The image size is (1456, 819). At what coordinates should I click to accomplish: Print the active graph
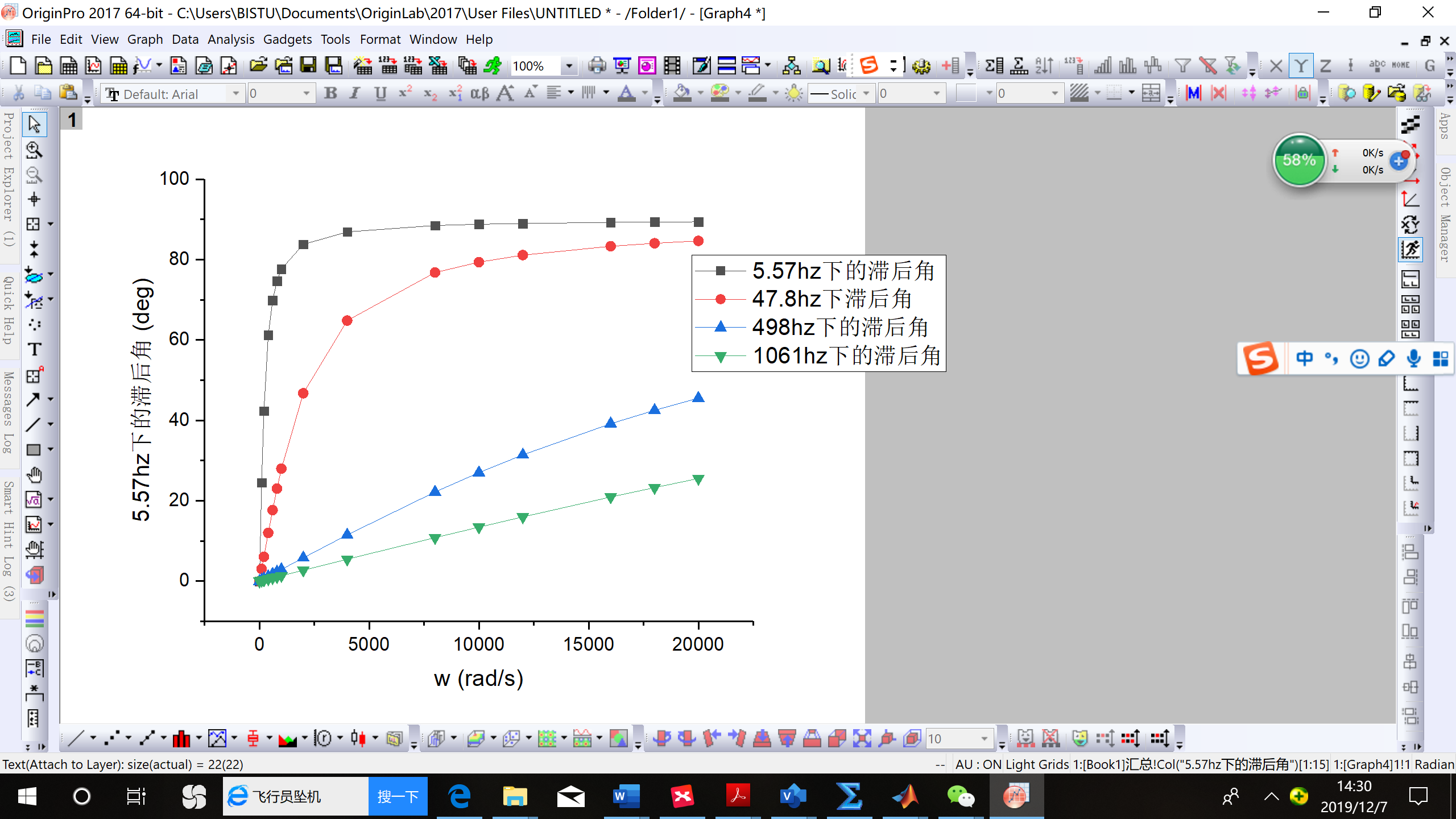596,66
